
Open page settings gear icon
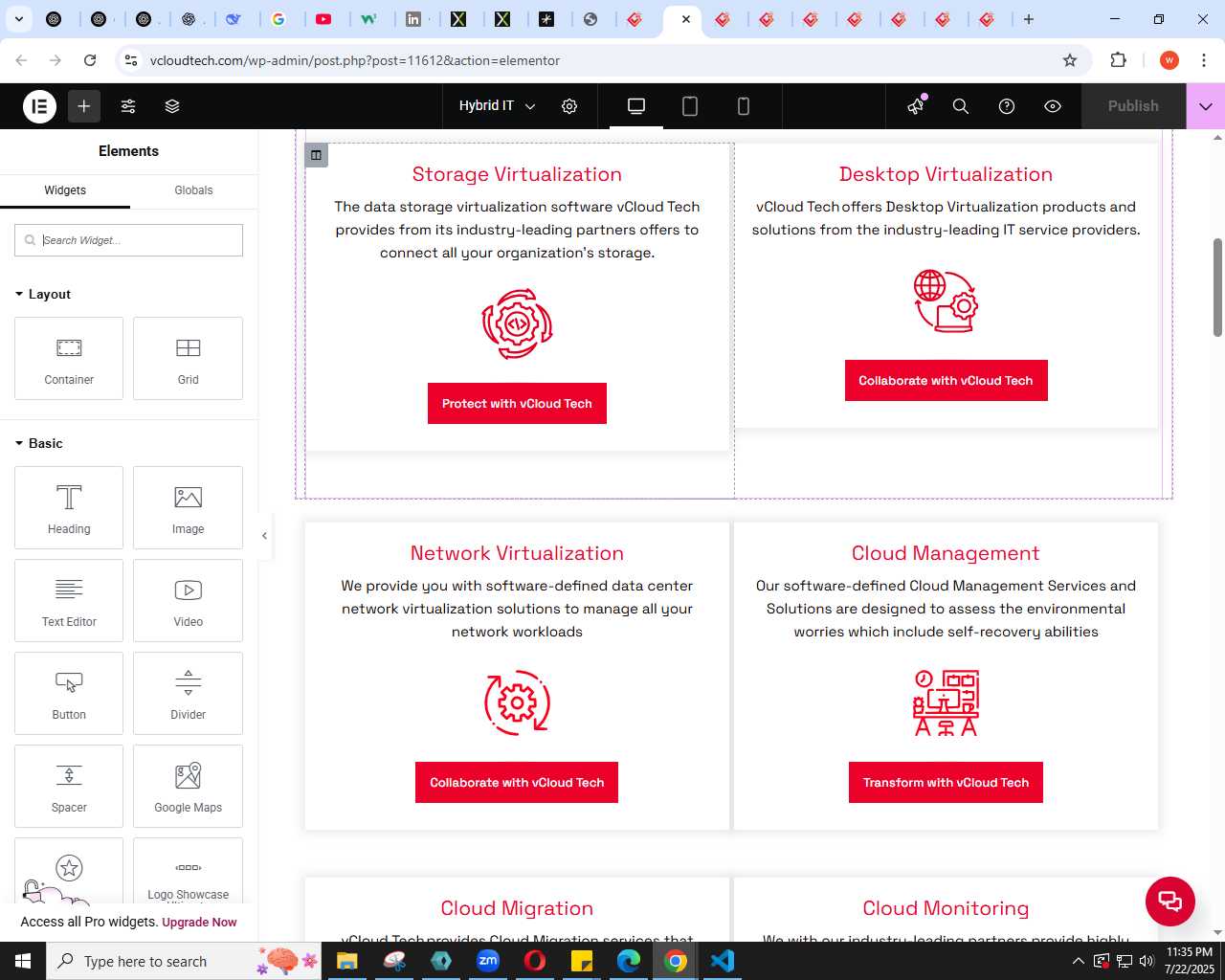(x=569, y=106)
